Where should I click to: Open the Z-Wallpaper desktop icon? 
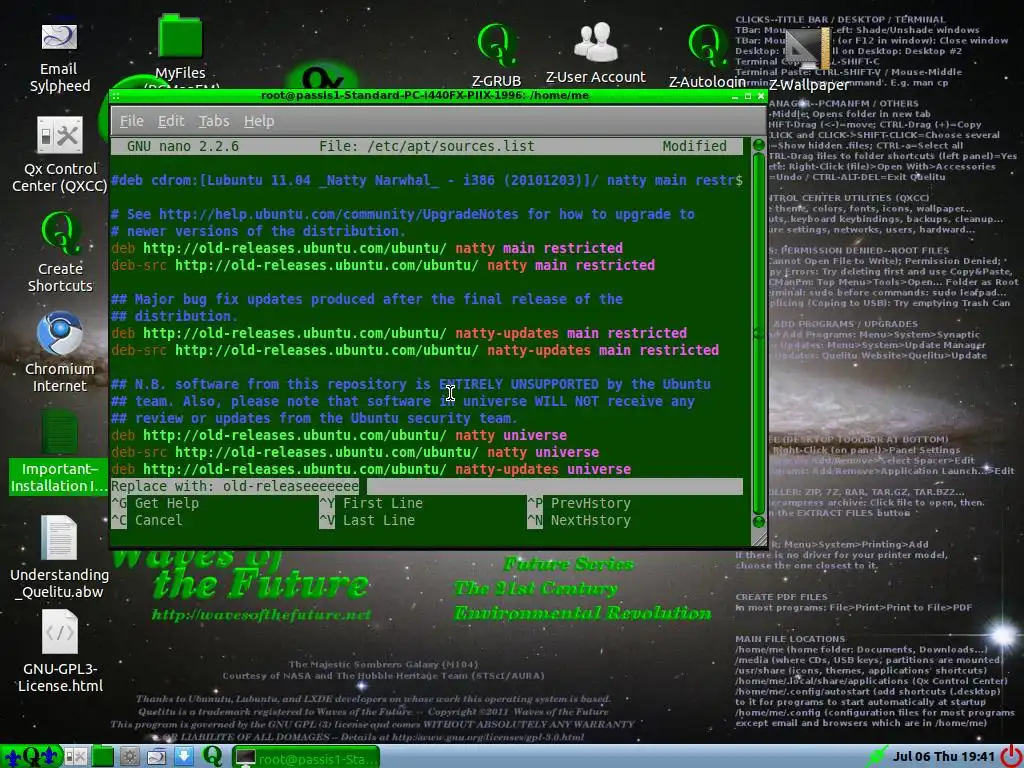(808, 60)
